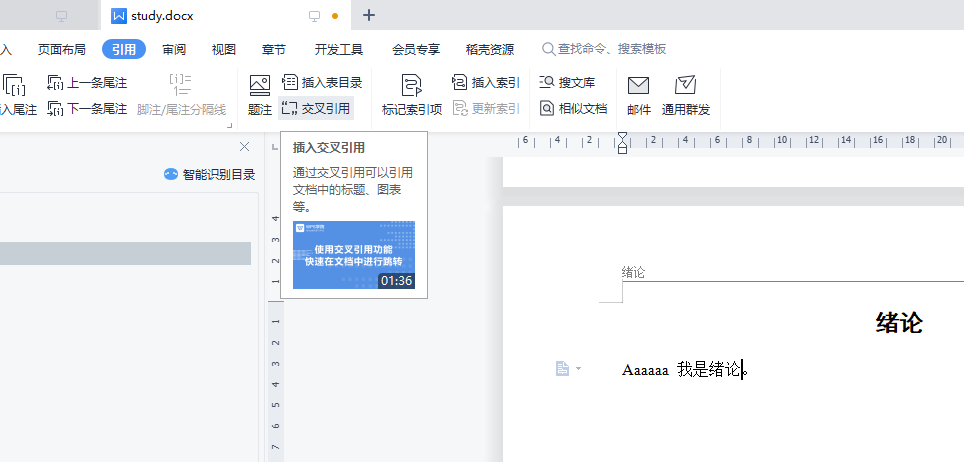Open 搜文库 library search
This screenshot has width=964, height=462.
tap(567, 82)
